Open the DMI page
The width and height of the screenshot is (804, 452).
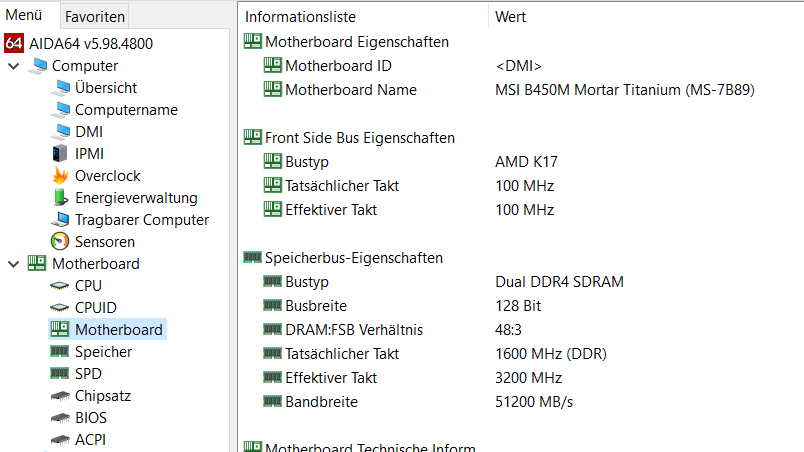[89, 132]
